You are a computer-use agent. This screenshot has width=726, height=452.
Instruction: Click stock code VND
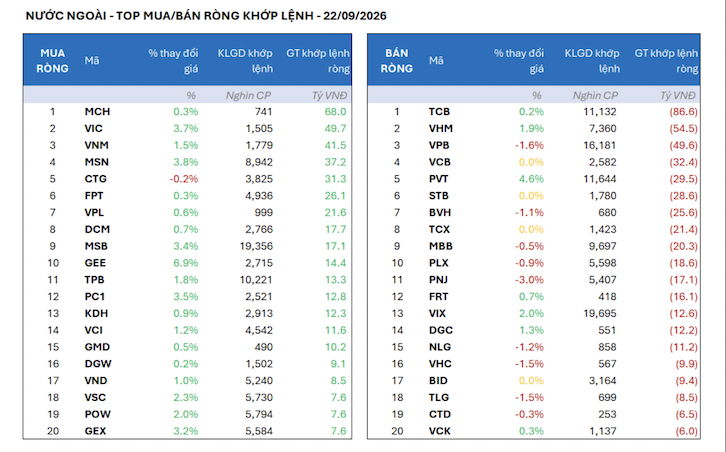(96, 381)
